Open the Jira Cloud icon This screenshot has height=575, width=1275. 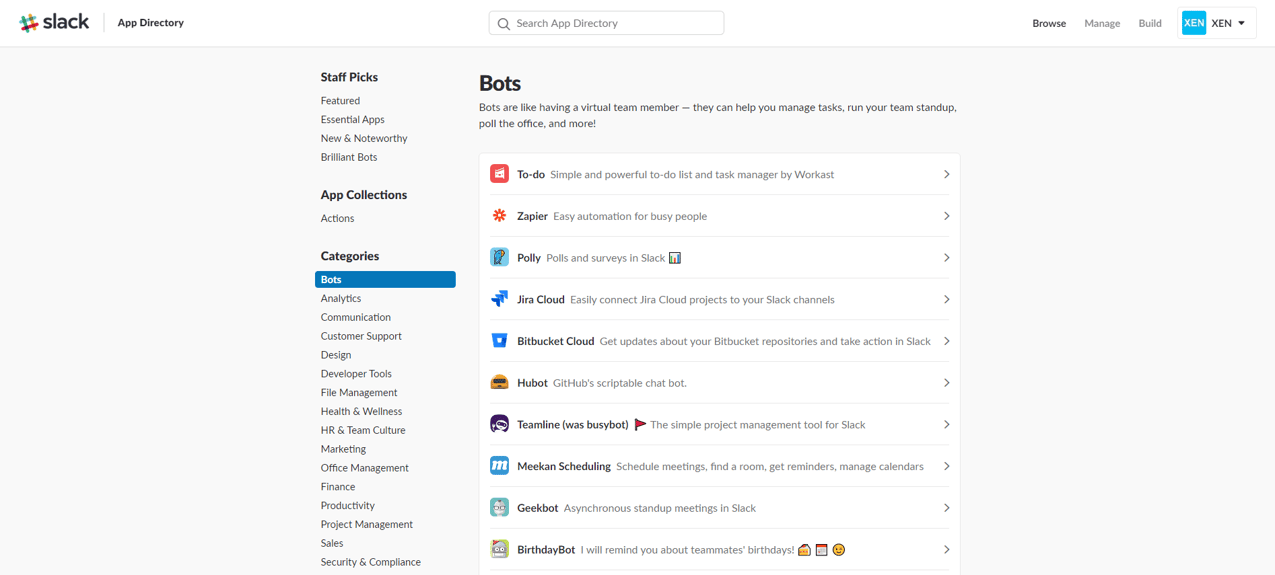(x=499, y=299)
